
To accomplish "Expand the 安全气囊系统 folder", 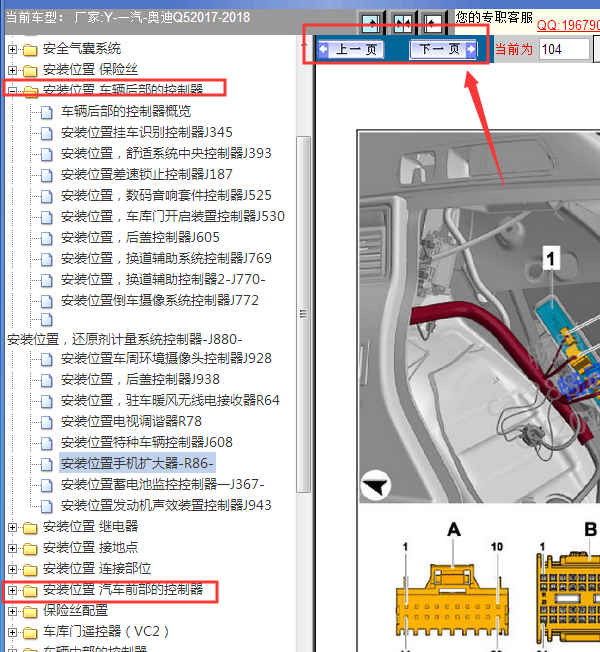I will [12, 49].
